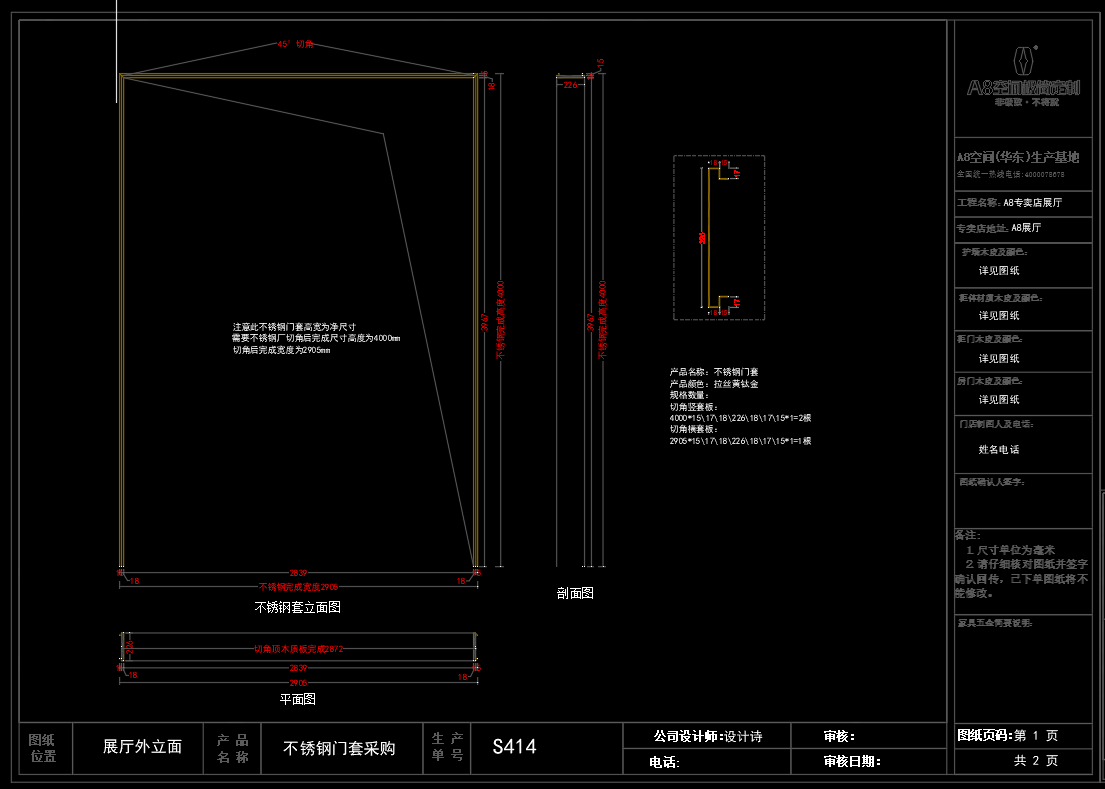Click the 226 dimension atop section view
1105x789 pixels.
(571, 86)
